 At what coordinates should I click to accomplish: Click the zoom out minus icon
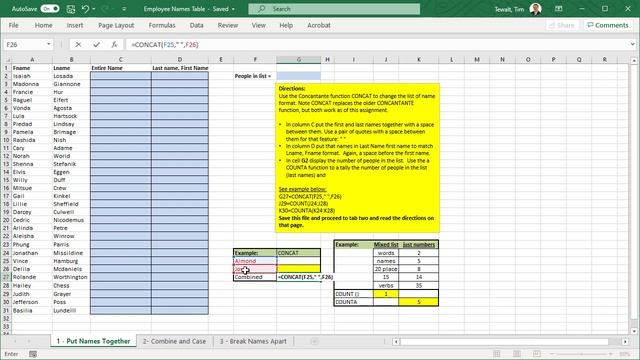click(x=551, y=354)
